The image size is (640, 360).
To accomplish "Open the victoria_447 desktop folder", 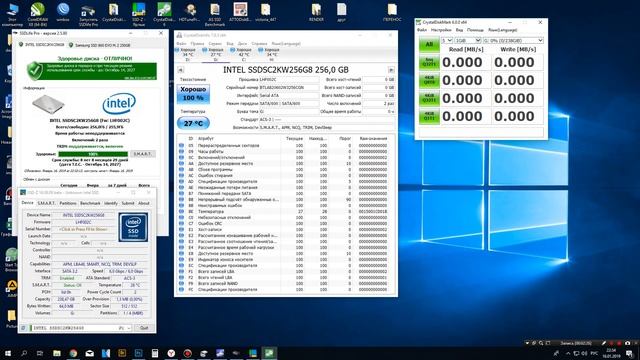I will tap(265, 12).
